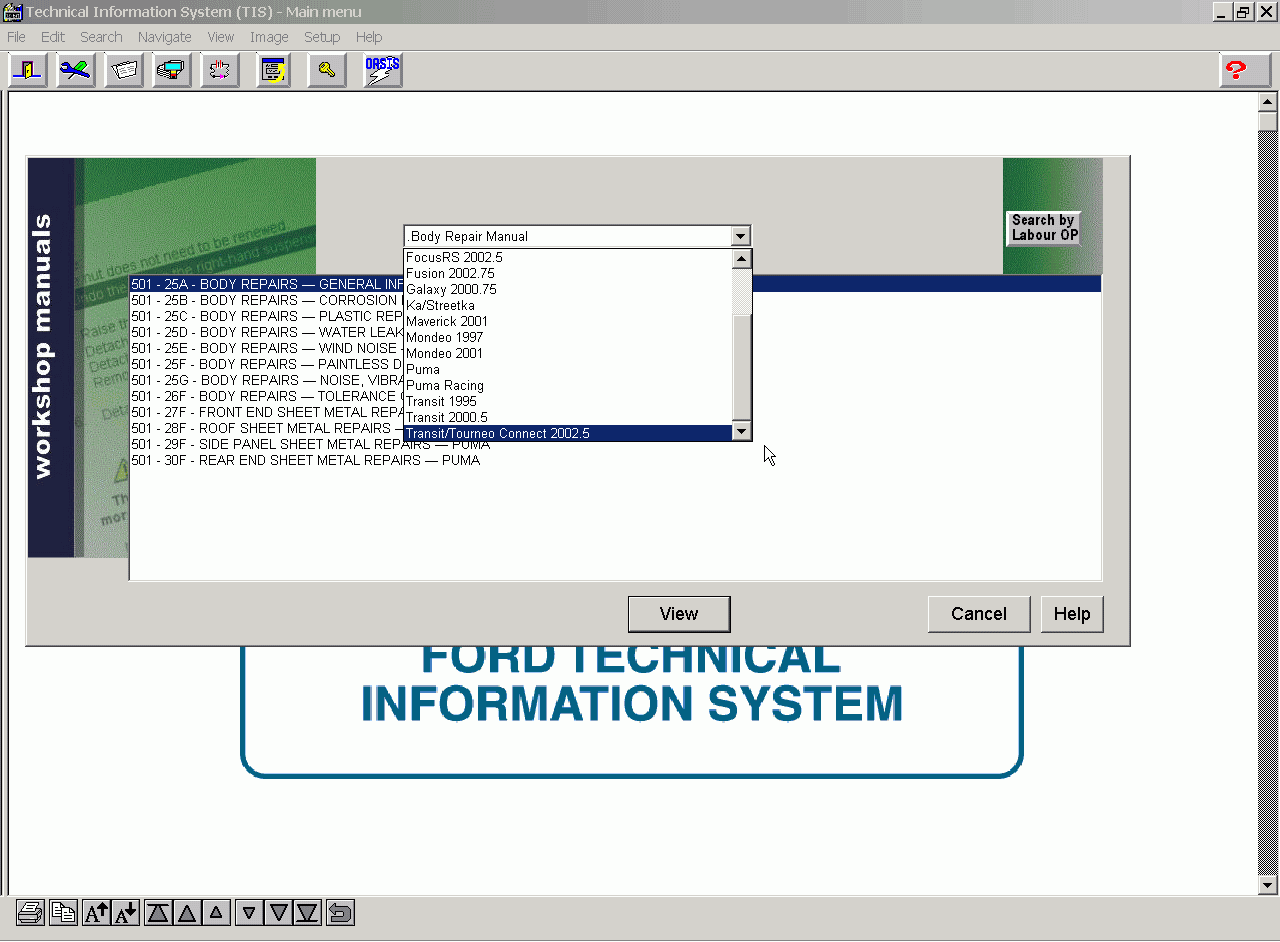Select Mondeo 2001 from vehicle list
Screen dimensions: 1280x942
(x=444, y=353)
